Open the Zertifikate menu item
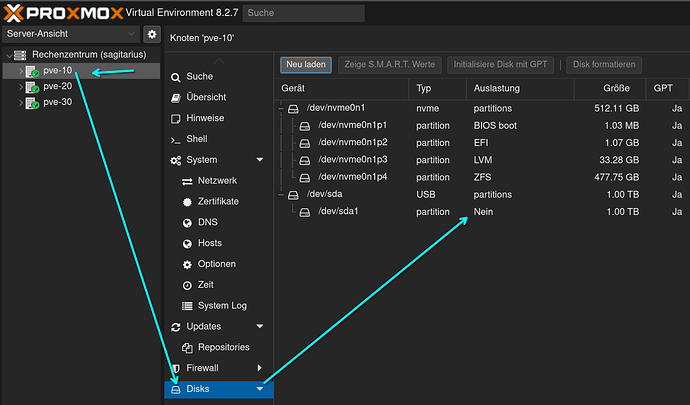Image resolution: width=690 pixels, height=405 pixels. pyautogui.click(x=219, y=201)
